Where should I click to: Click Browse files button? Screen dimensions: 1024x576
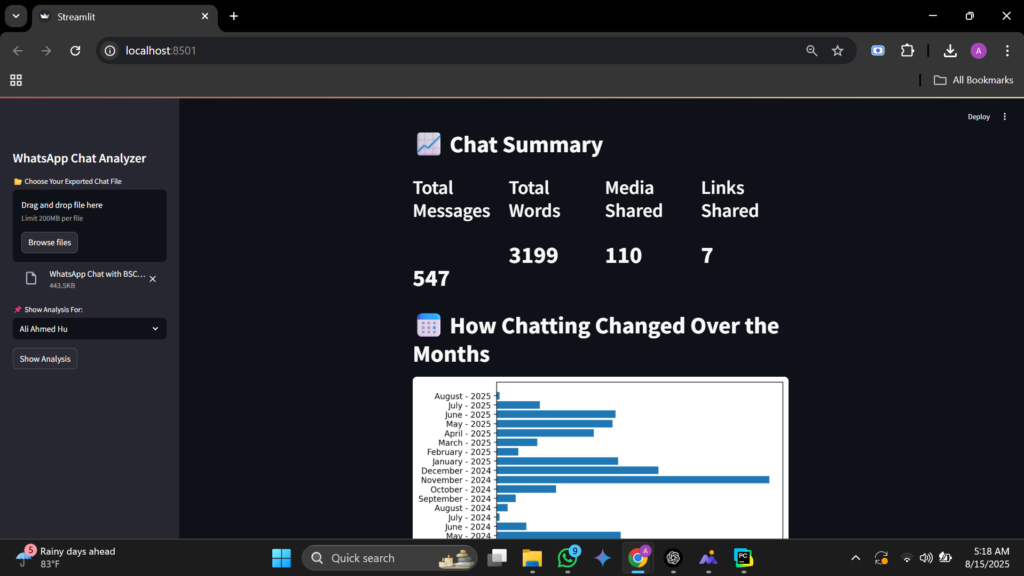50,242
